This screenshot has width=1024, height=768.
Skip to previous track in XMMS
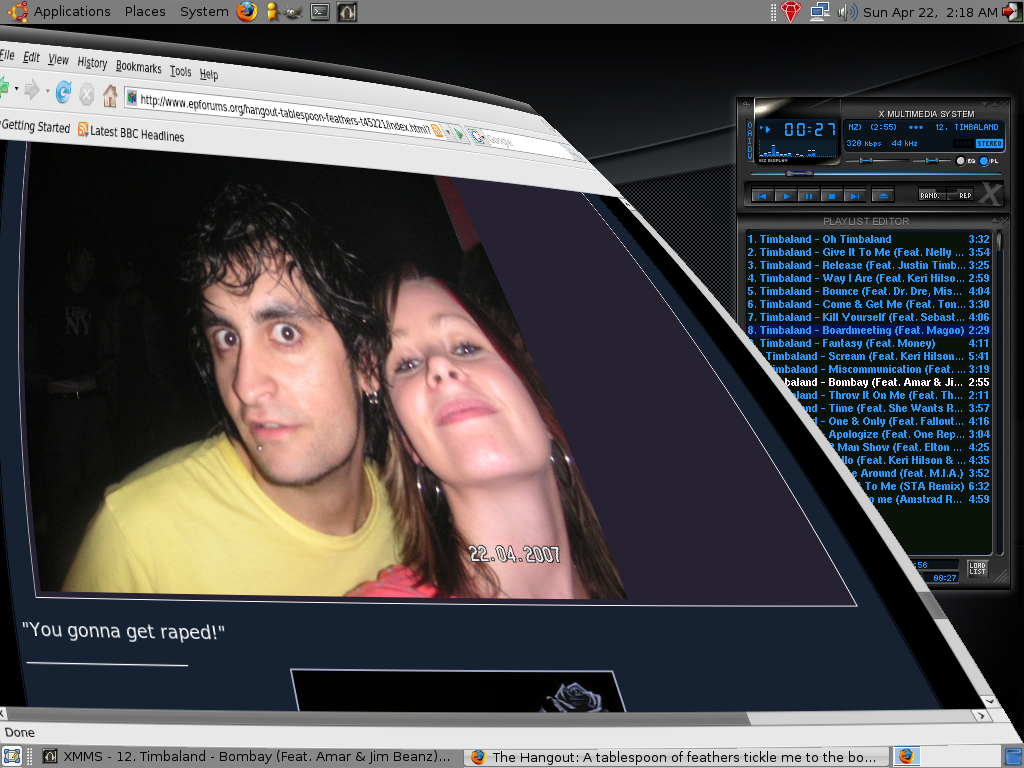(x=761, y=195)
